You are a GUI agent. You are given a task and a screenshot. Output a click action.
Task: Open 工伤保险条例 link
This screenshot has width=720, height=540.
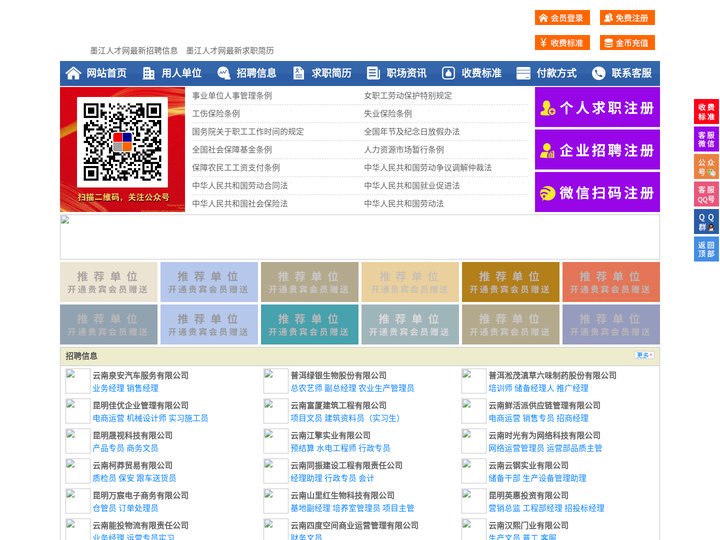click(x=216, y=113)
